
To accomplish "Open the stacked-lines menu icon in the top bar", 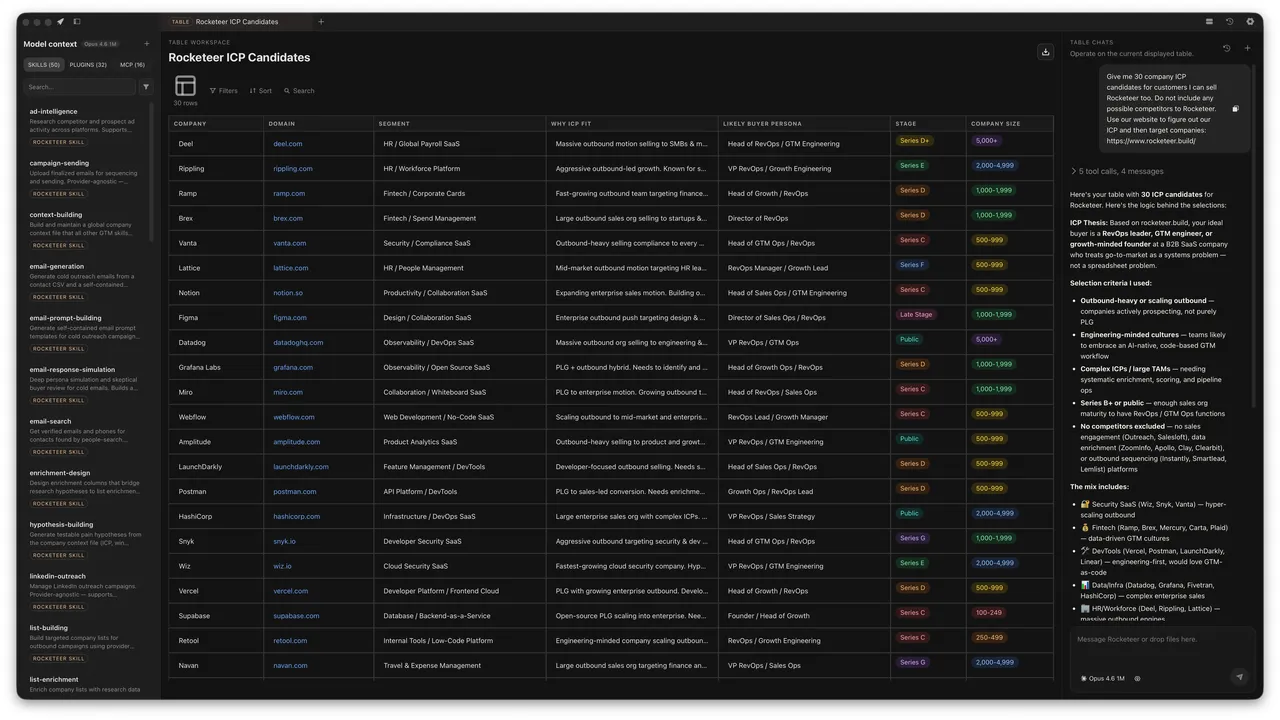I will click(1209, 21).
